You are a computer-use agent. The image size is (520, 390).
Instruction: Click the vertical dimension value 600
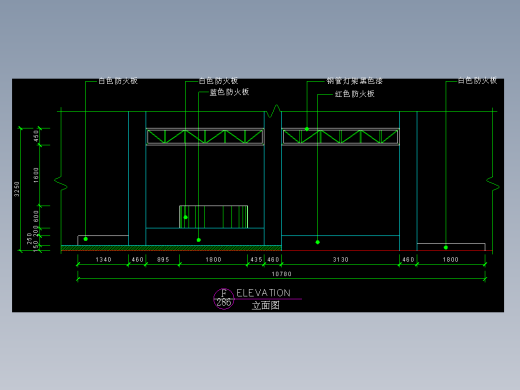(x=36, y=217)
